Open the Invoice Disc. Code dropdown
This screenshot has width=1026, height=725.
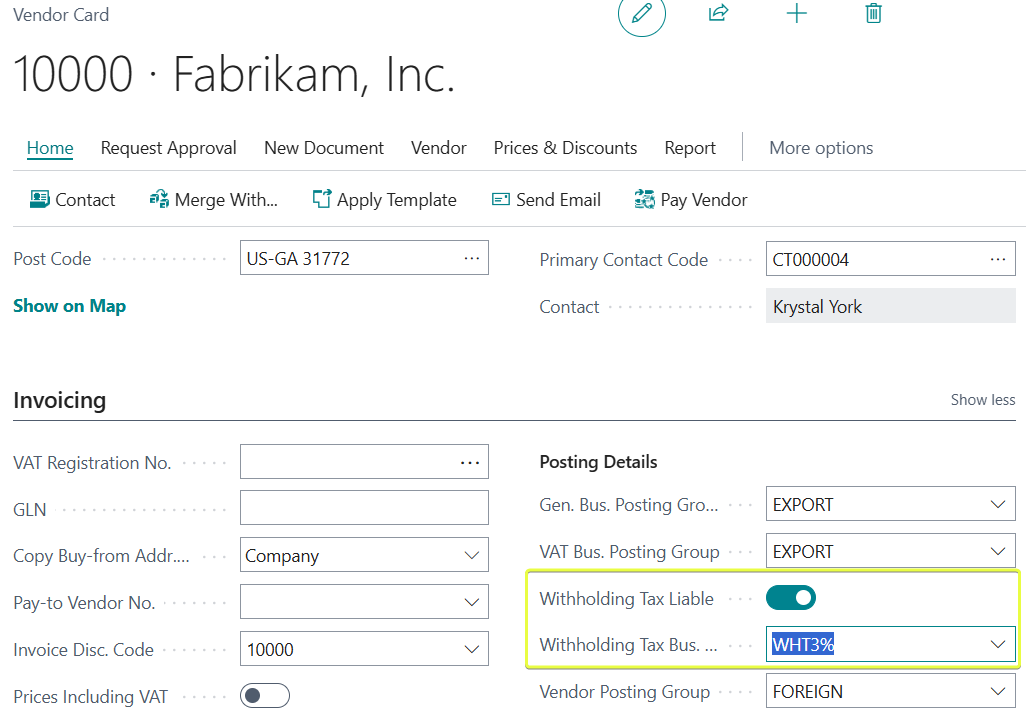tap(471, 650)
